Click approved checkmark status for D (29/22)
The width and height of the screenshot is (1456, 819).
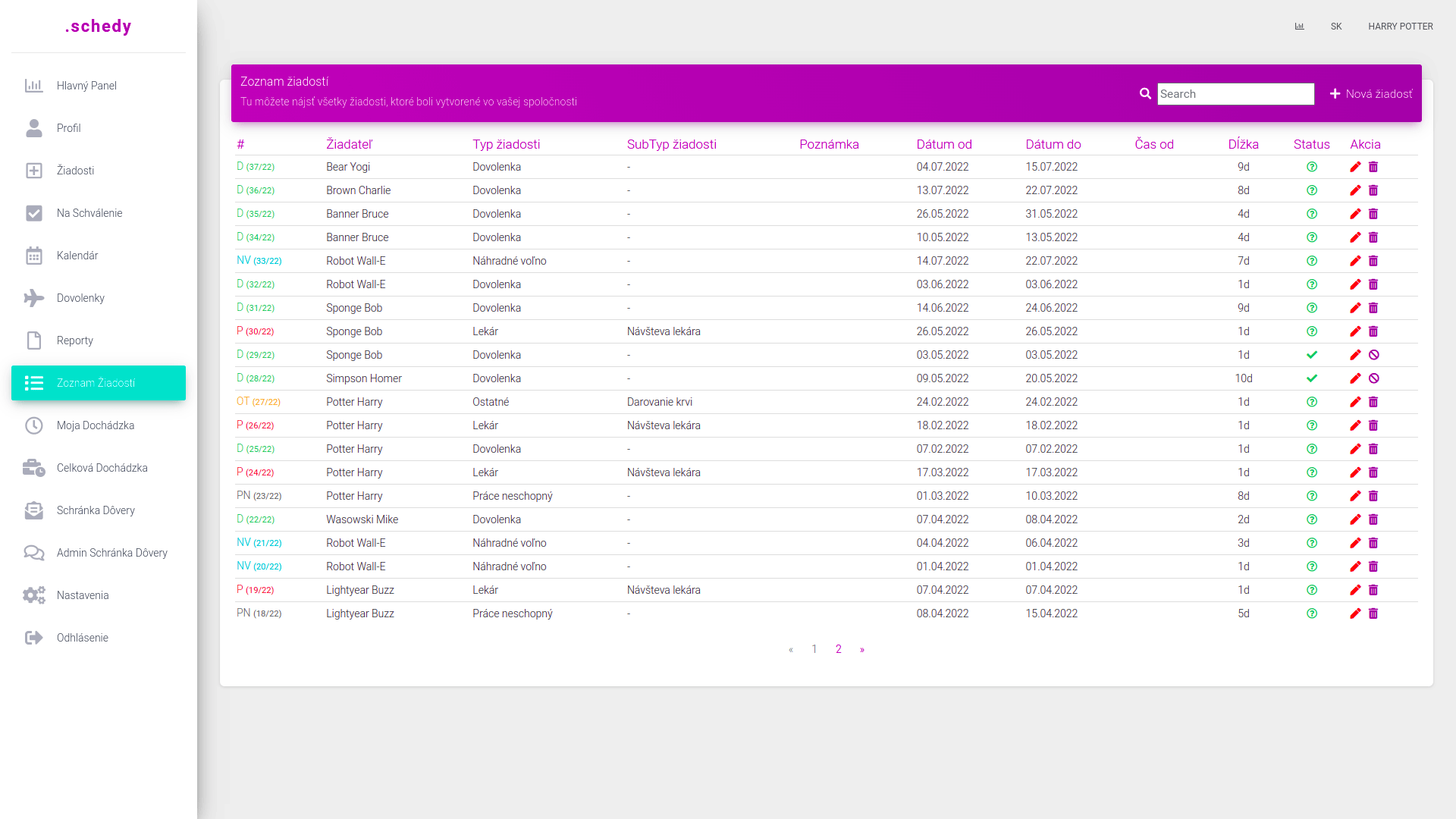(1312, 355)
